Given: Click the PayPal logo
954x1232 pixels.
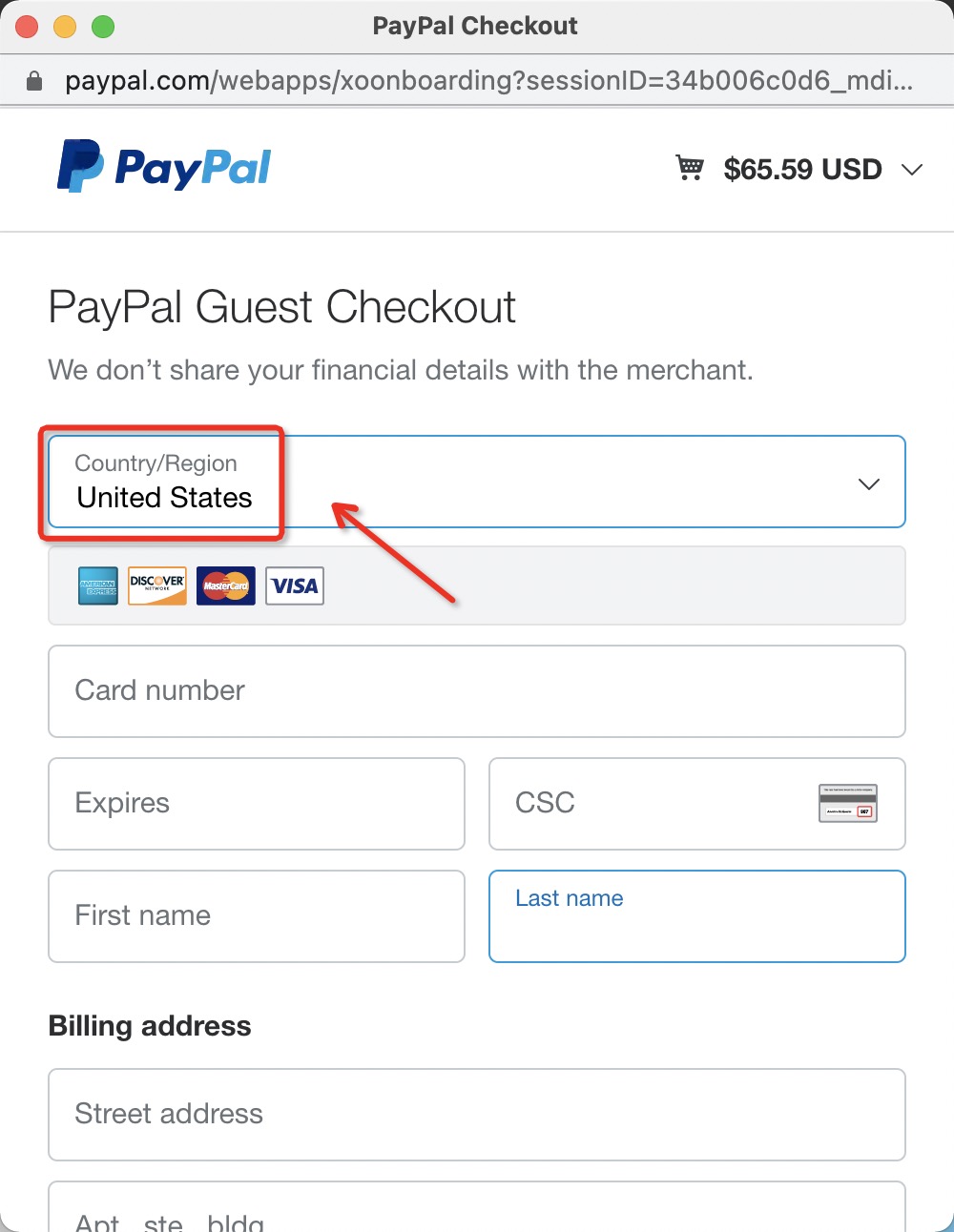Looking at the screenshot, I should pos(164,167).
